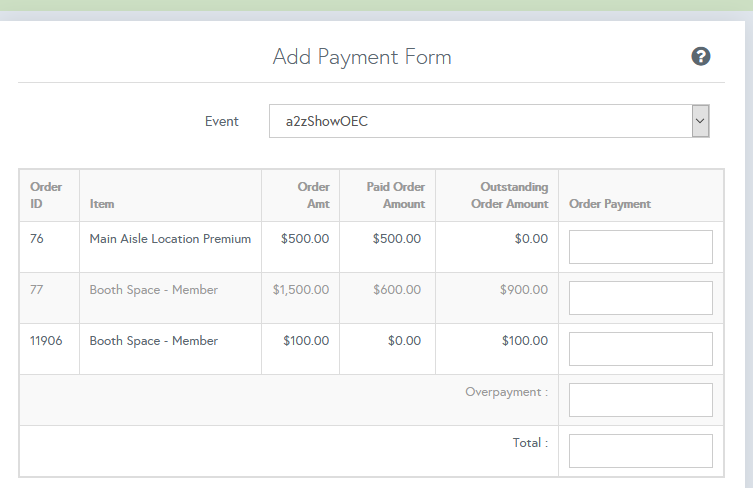
Task: Click the Order ID column header
Action: [46, 195]
